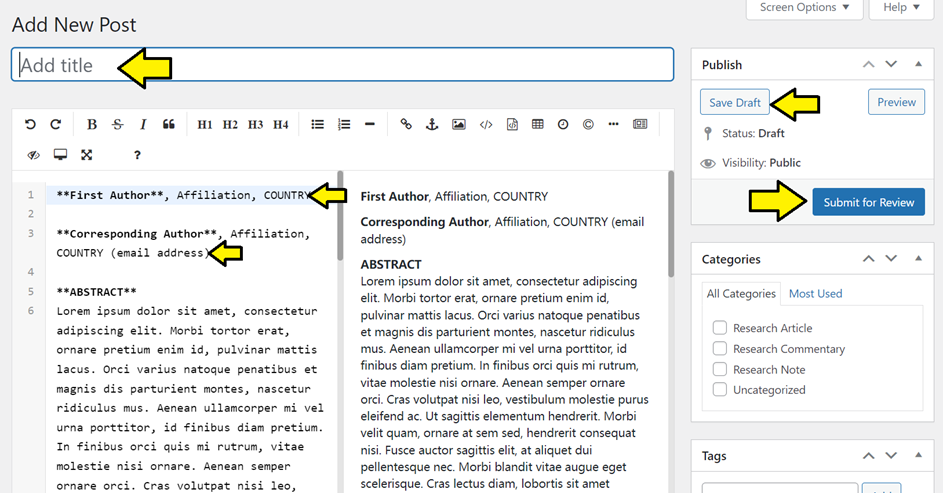This screenshot has height=493, width=943.
Task: Click the Save Draft button
Action: 735,102
